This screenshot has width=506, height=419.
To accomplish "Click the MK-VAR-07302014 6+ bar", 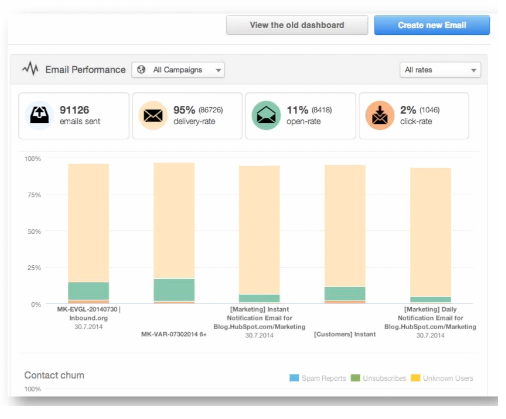I will click(174, 233).
